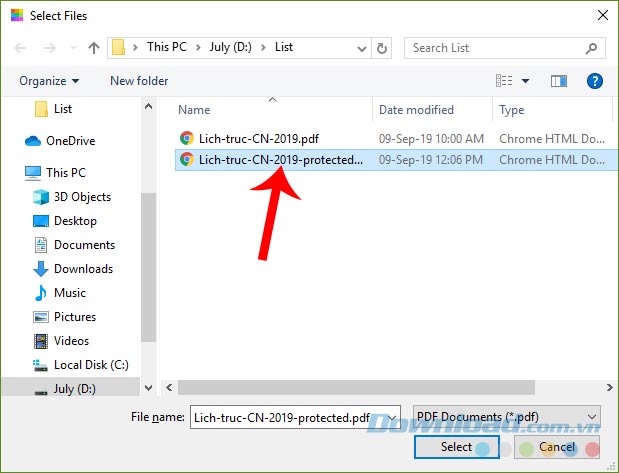This screenshot has height=473, width=619.
Task: Click the navigation pane scrollbar thumb
Action: [148, 267]
